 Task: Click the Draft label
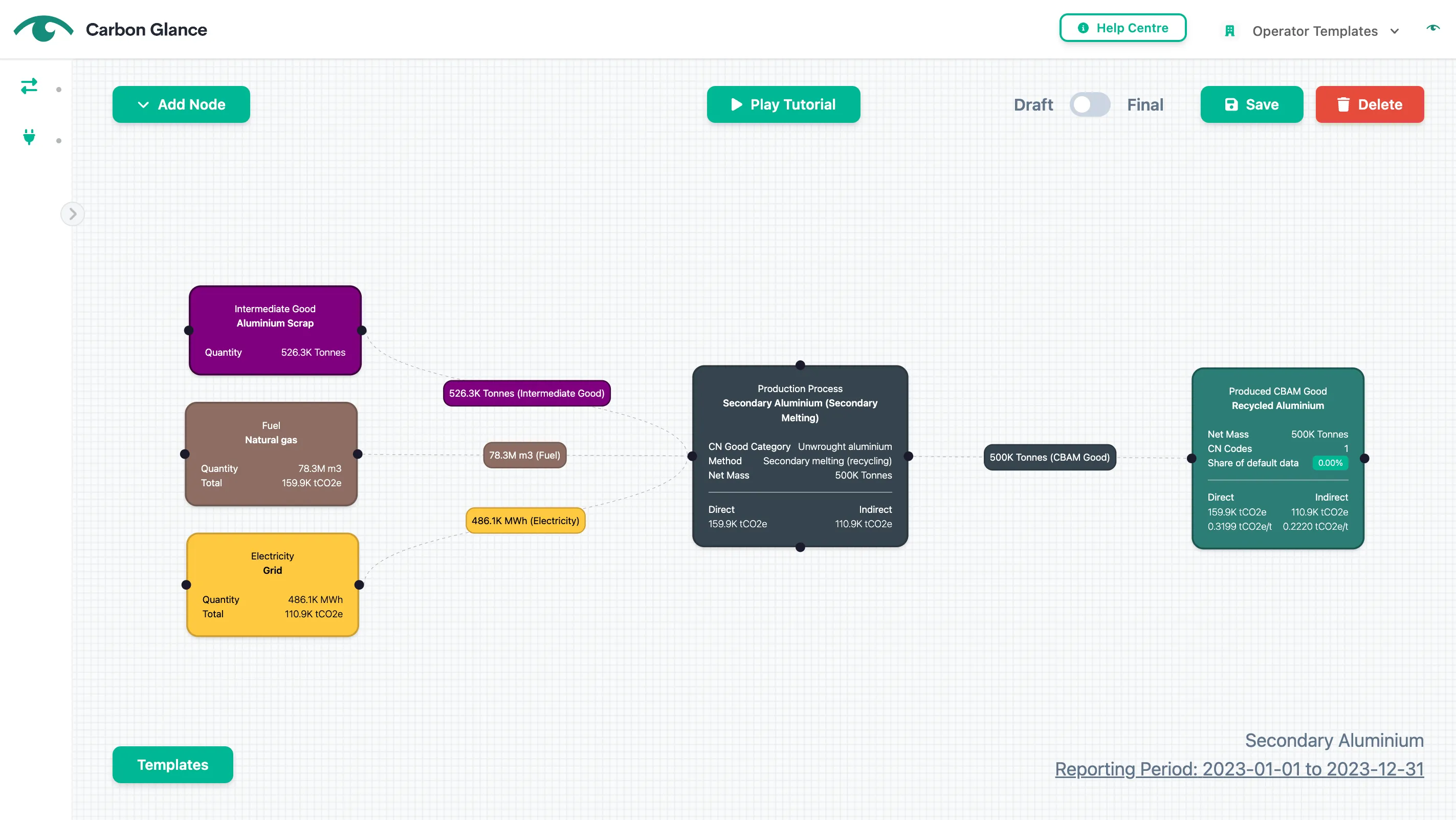(x=1033, y=104)
